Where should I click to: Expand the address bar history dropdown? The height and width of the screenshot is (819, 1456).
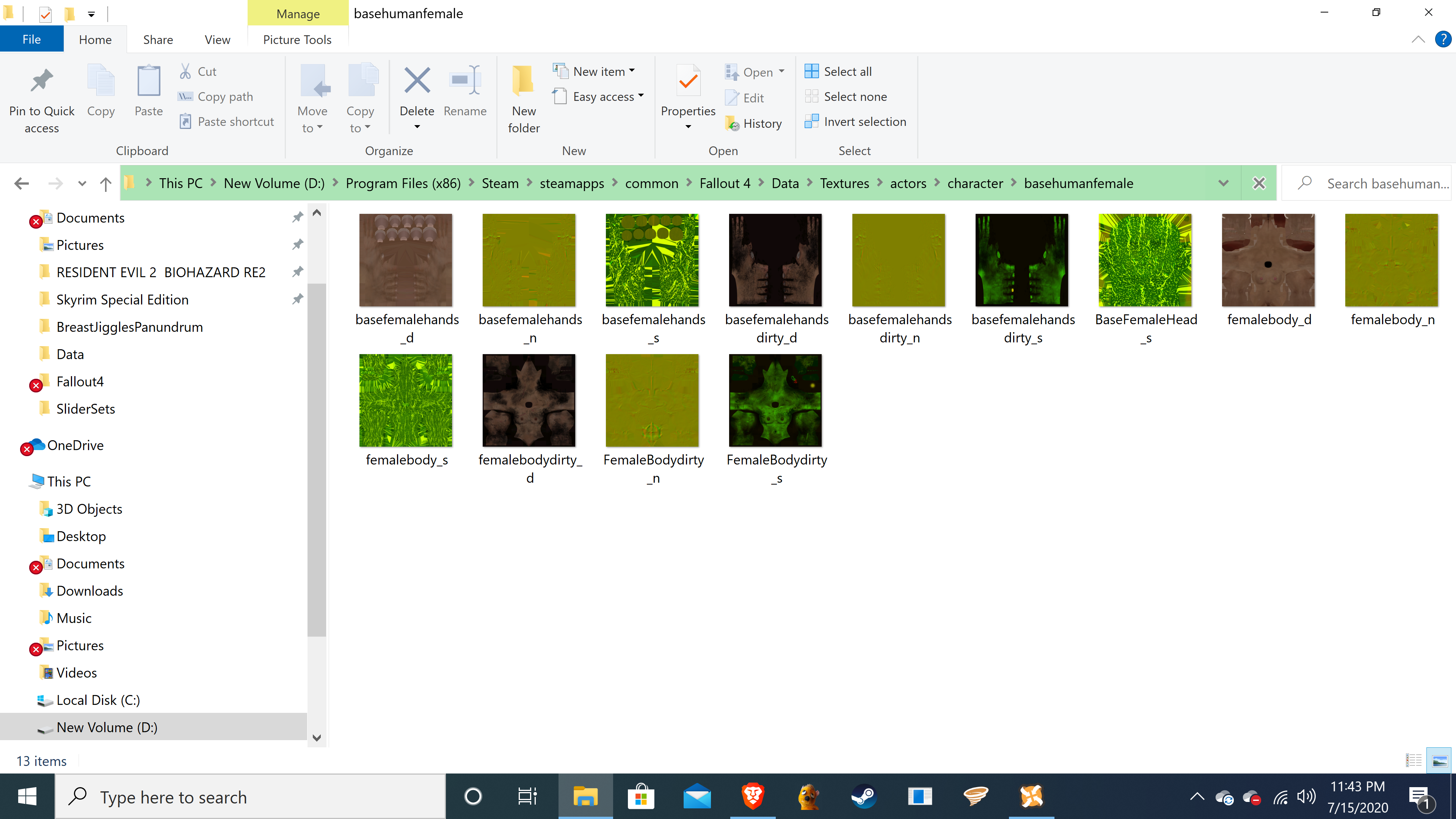[x=1223, y=183]
